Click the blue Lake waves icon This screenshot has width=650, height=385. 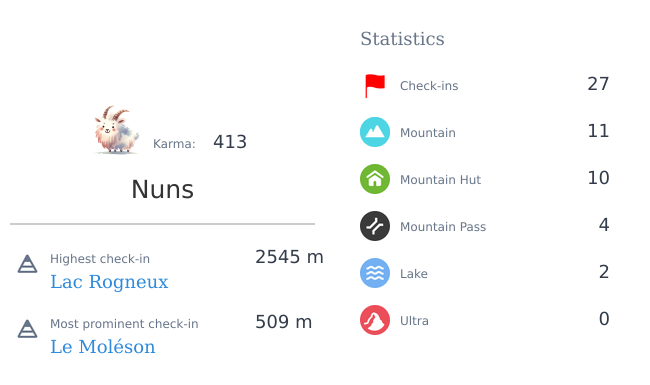pyautogui.click(x=375, y=273)
